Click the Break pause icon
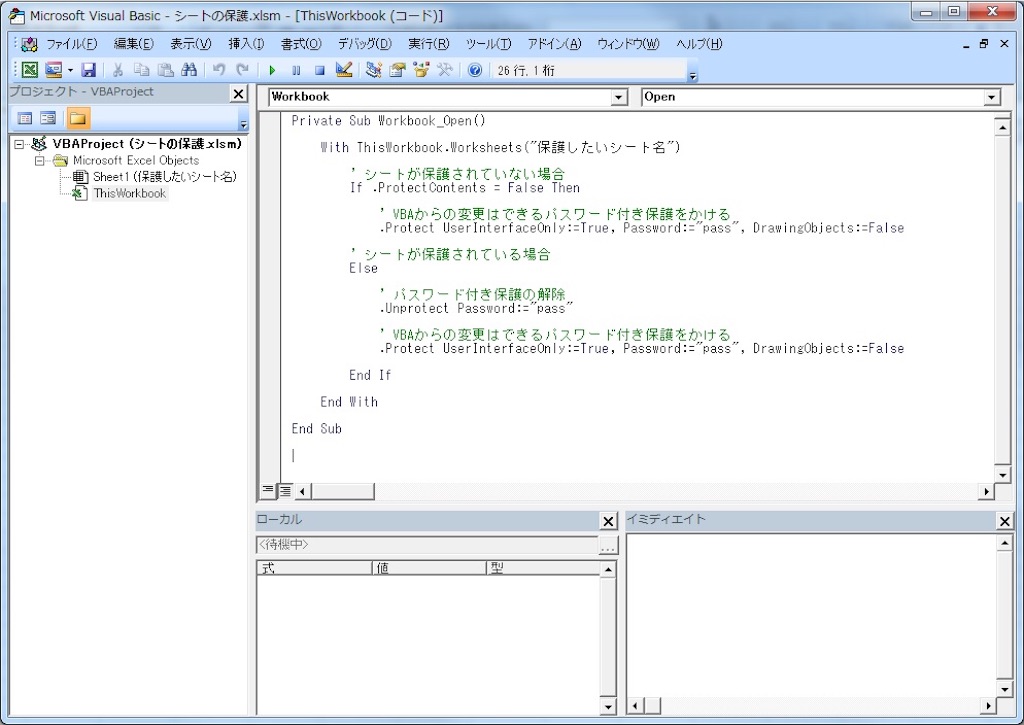Image resolution: width=1024 pixels, height=725 pixels. coord(296,70)
